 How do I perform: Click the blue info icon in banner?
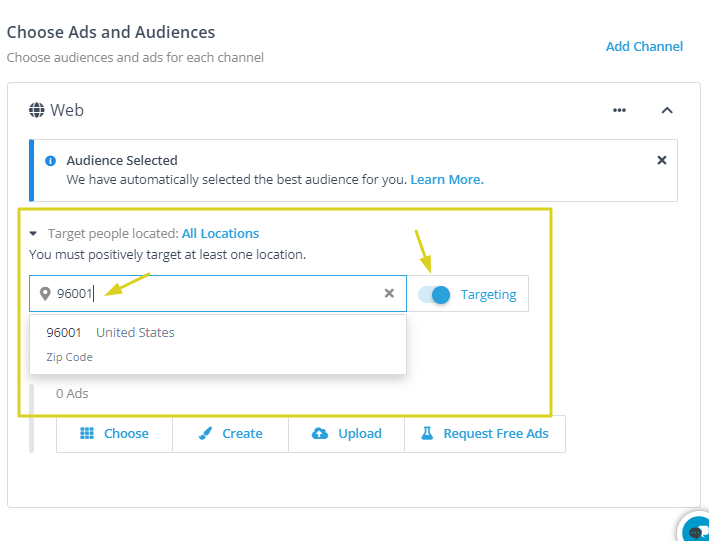tap(51, 161)
